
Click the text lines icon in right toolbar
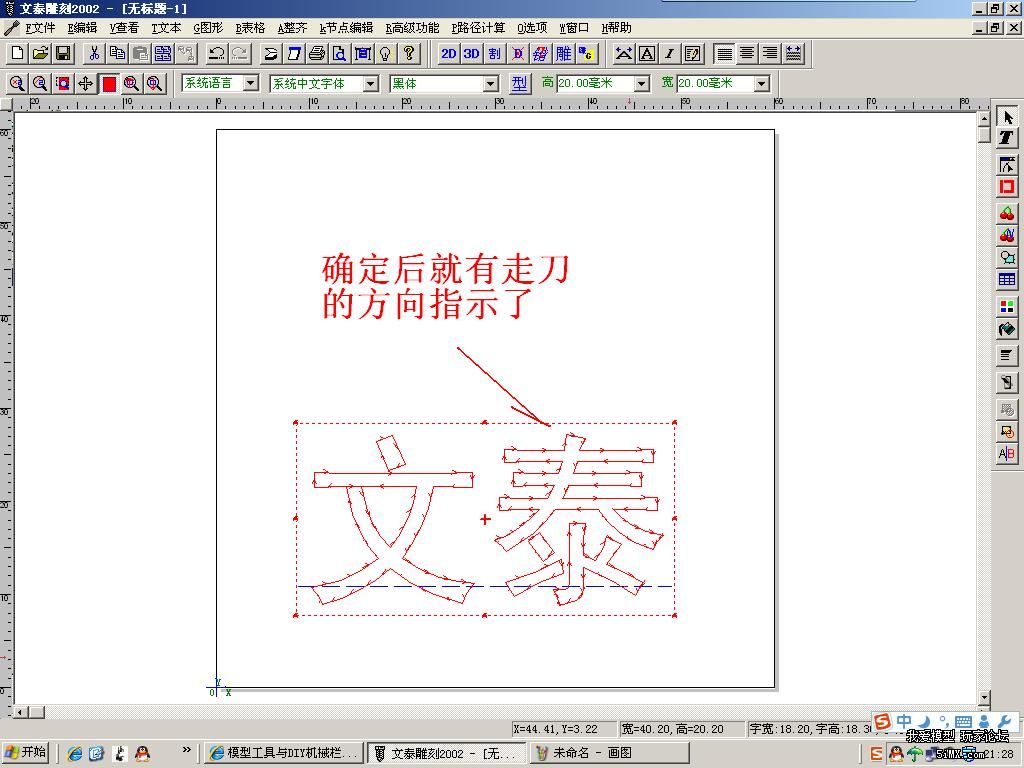[x=1007, y=356]
